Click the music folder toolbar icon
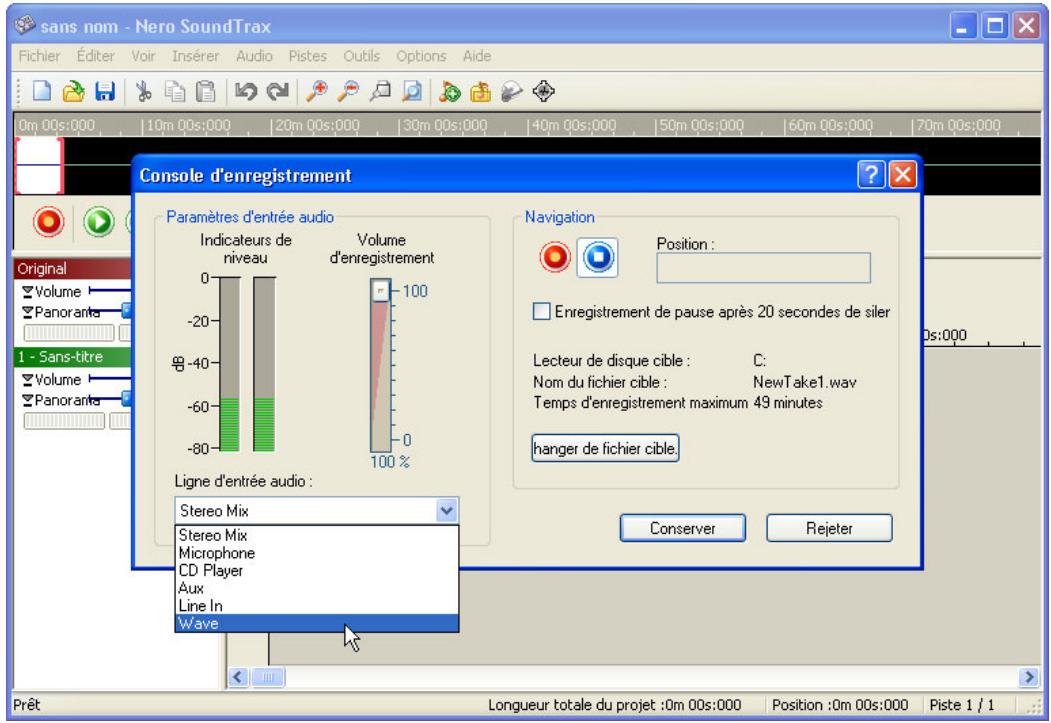The image size is (1051, 723). pos(480,91)
